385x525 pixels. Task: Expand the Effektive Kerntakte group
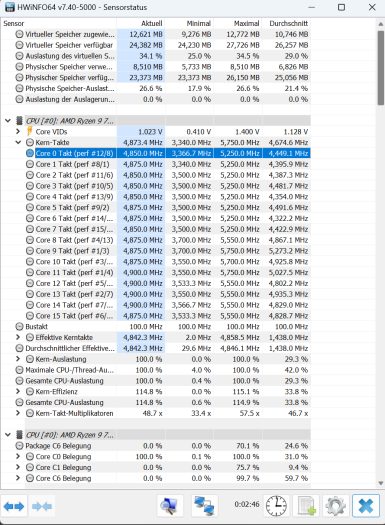(x=18, y=337)
